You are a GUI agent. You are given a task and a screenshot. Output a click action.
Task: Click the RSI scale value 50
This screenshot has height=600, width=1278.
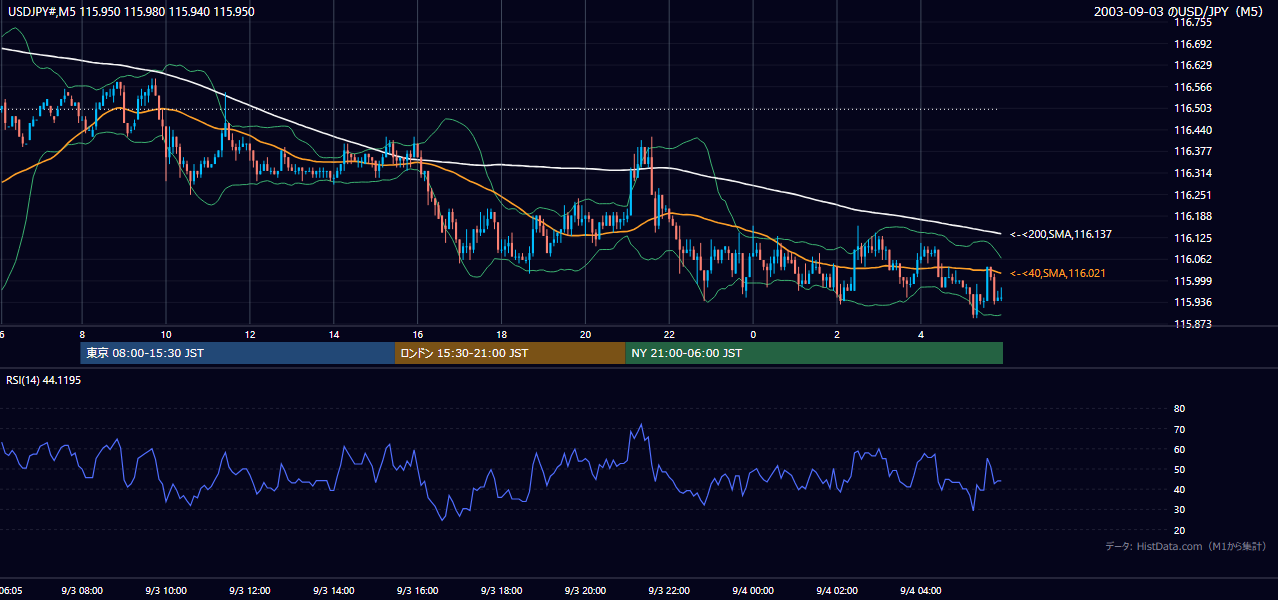click(1179, 469)
